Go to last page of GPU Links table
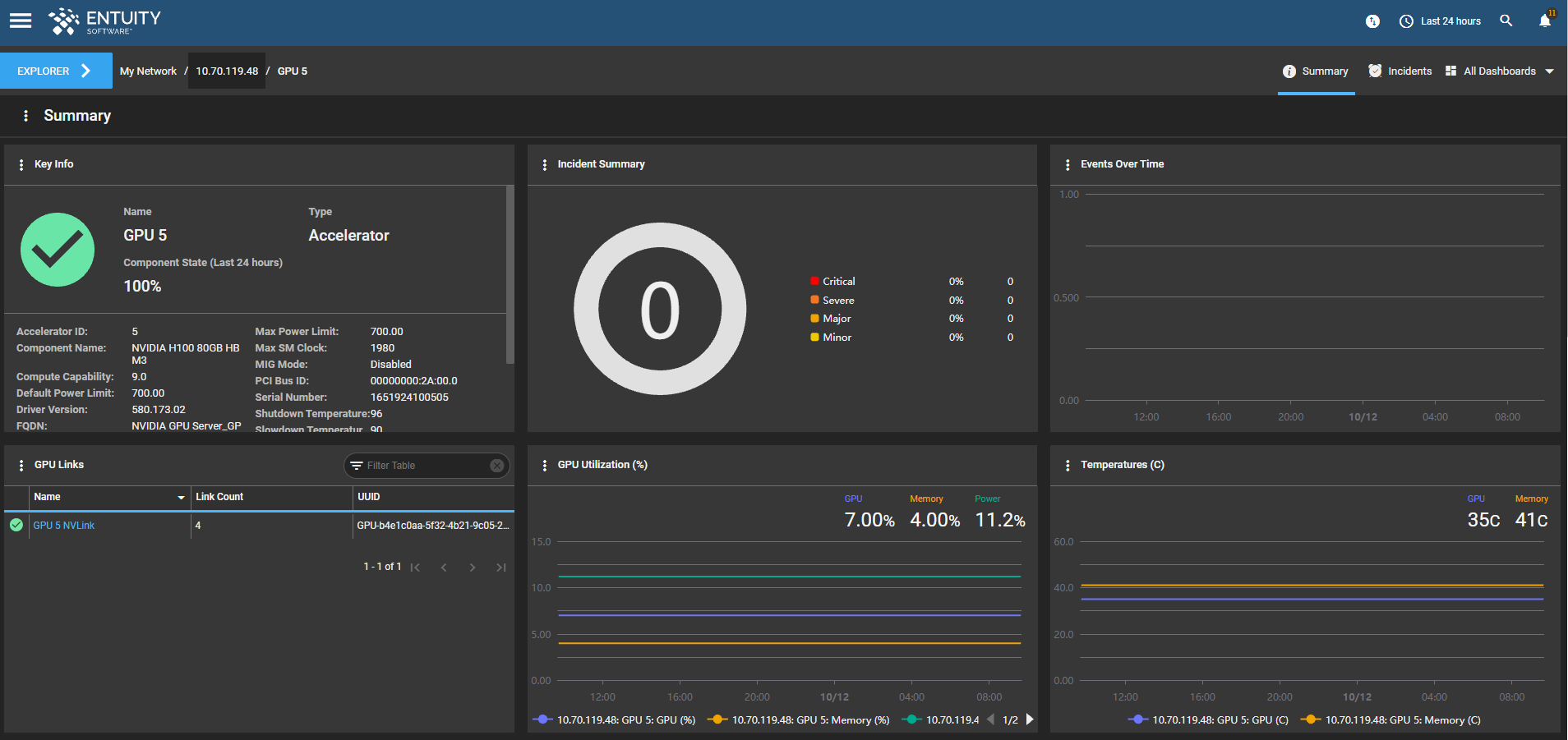This screenshot has height=740, width=1568. point(500,568)
